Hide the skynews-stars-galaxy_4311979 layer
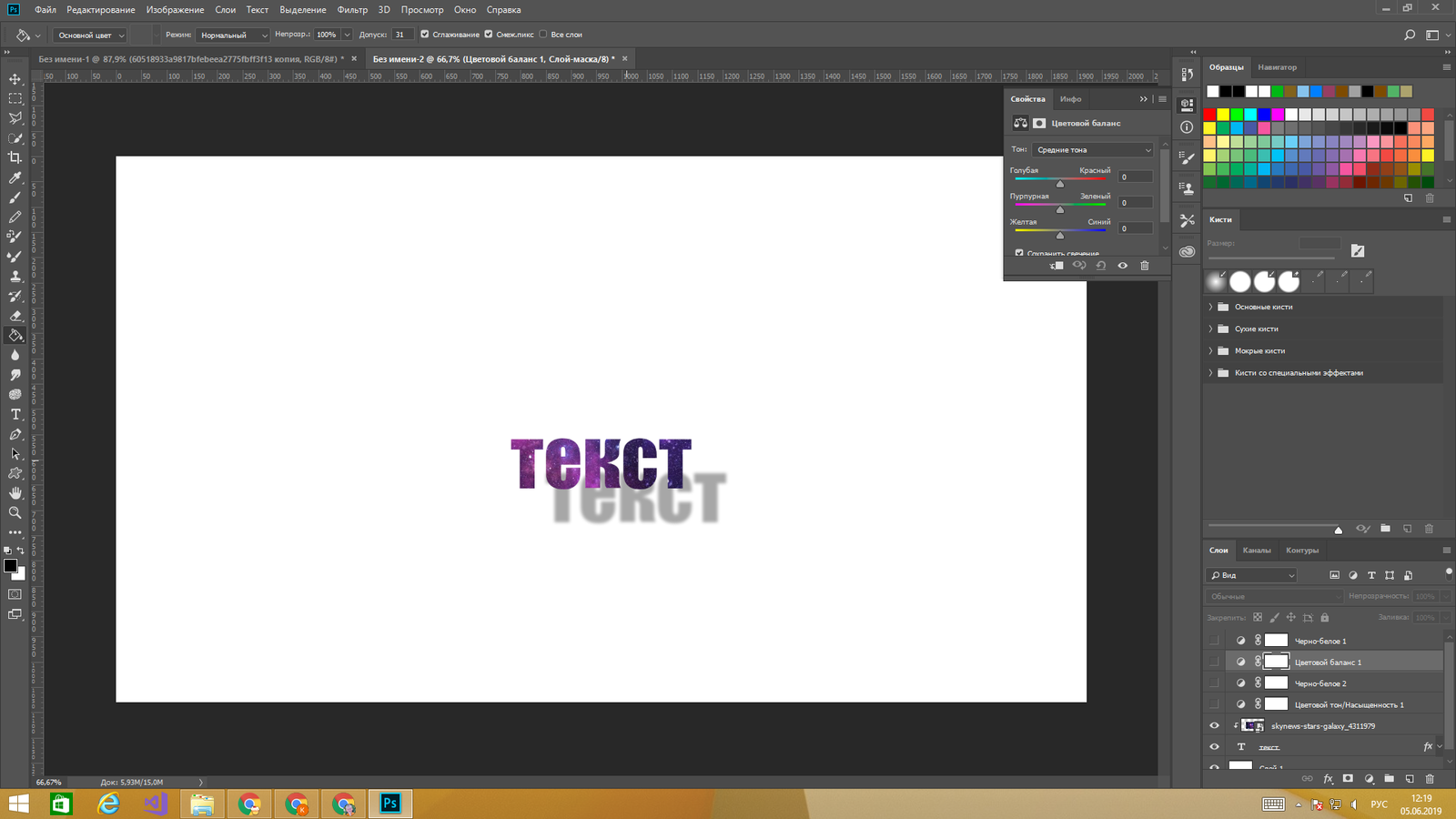The image size is (1456, 819). coord(1214,725)
